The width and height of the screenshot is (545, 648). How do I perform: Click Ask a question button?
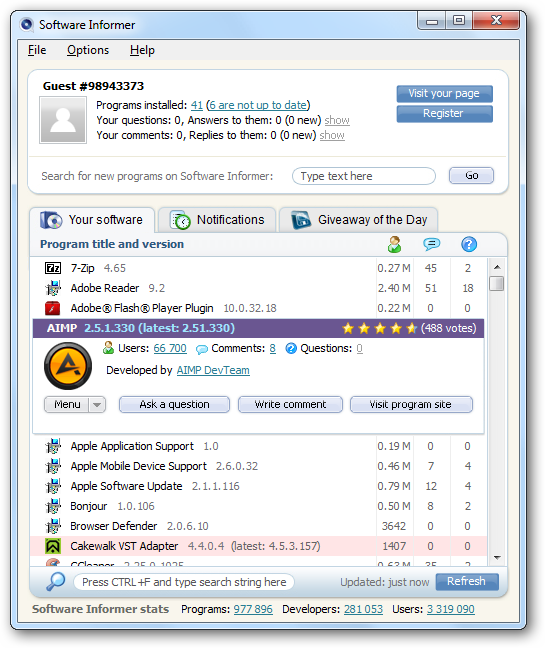click(174, 405)
